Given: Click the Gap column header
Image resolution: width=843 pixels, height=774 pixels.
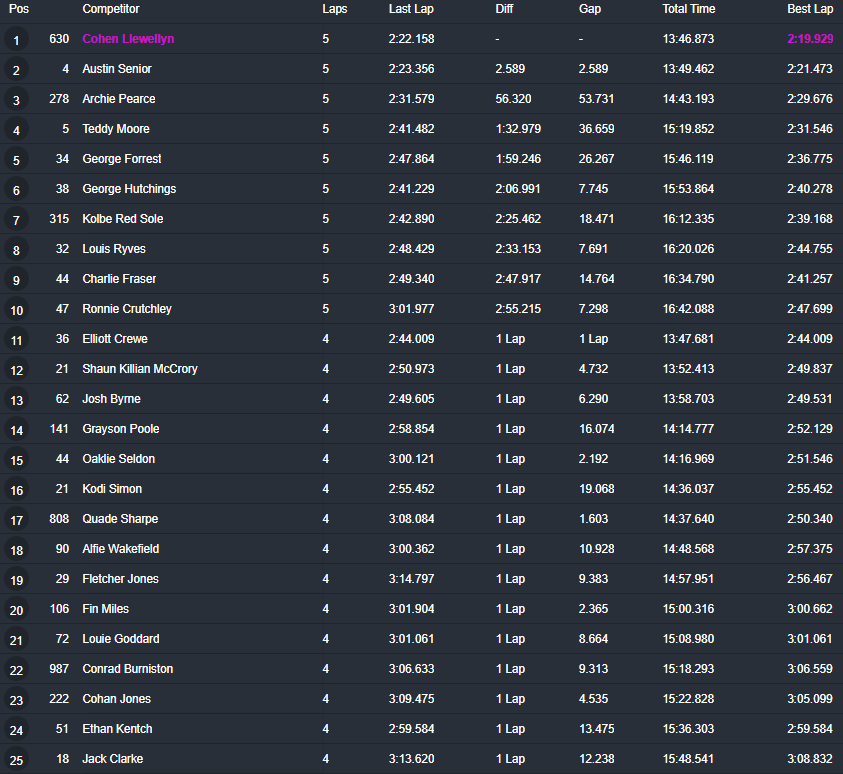Looking at the screenshot, I should [590, 9].
